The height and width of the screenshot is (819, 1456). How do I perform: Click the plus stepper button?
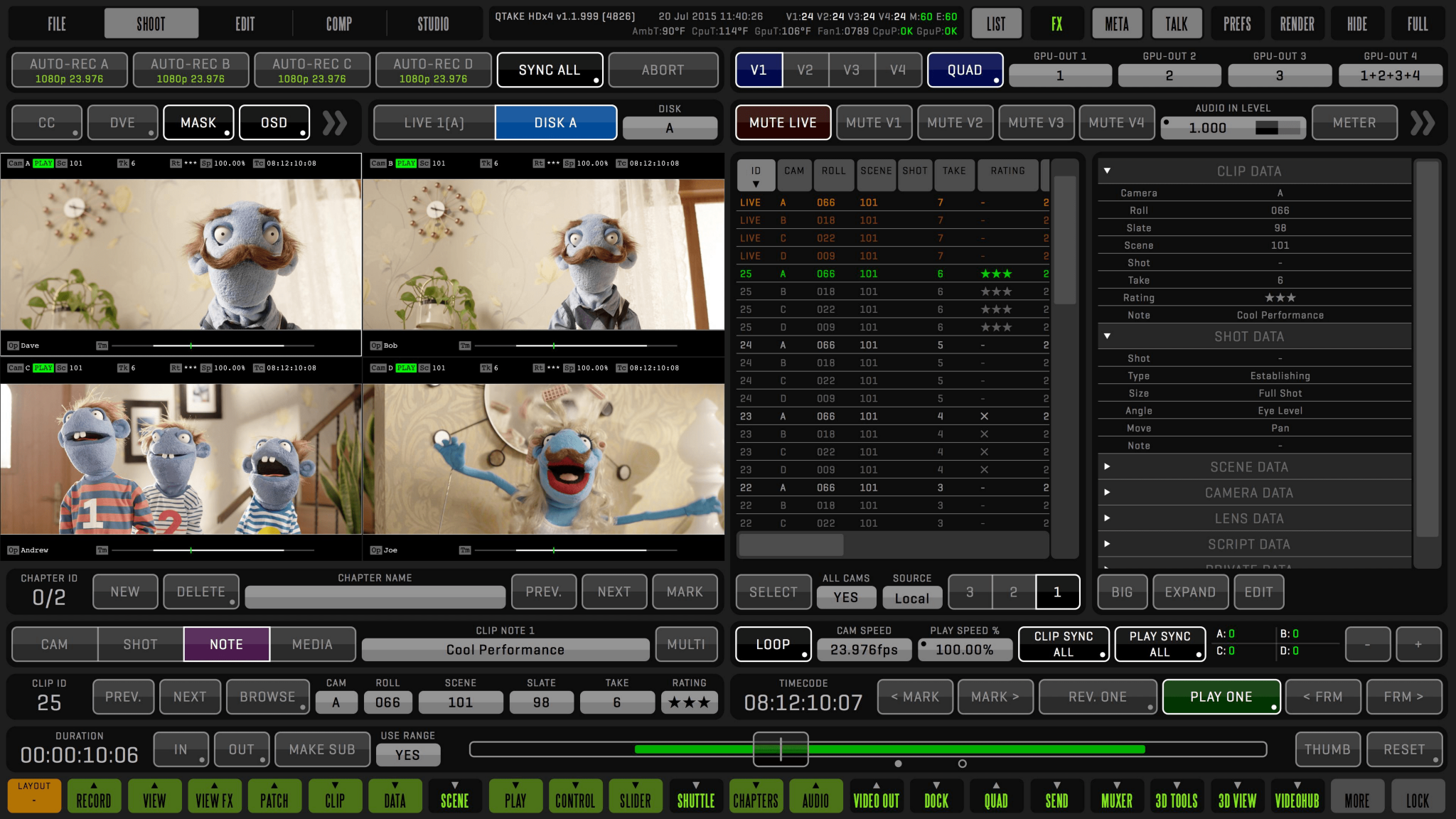tap(1418, 644)
